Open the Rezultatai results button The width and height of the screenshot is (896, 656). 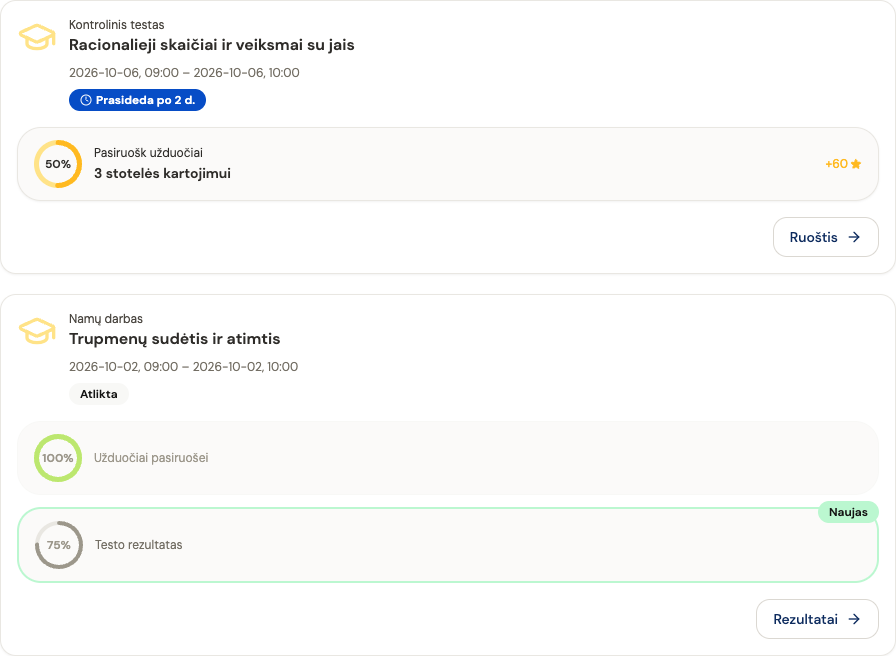(x=817, y=619)
